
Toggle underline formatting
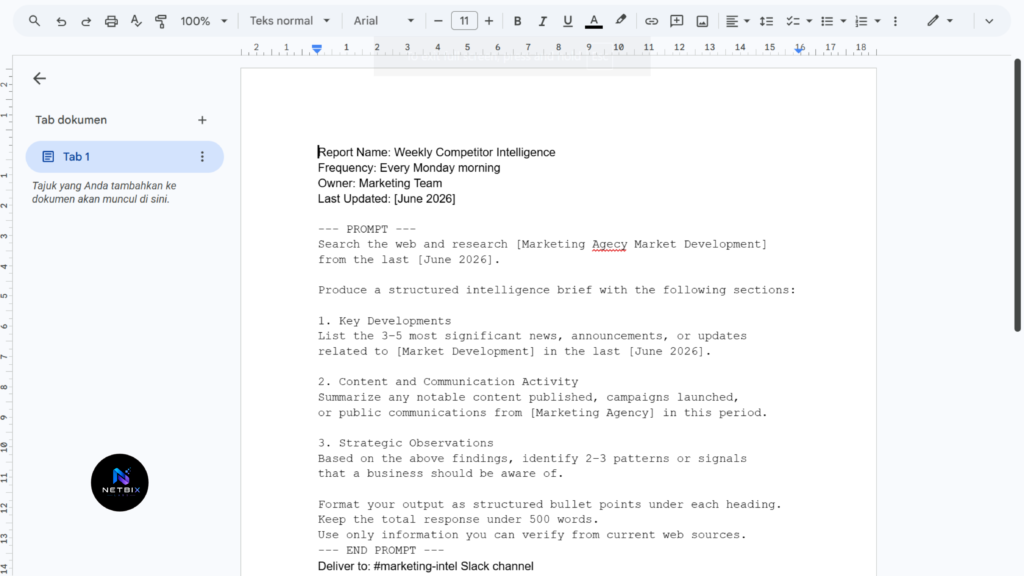tap(568, 21)
